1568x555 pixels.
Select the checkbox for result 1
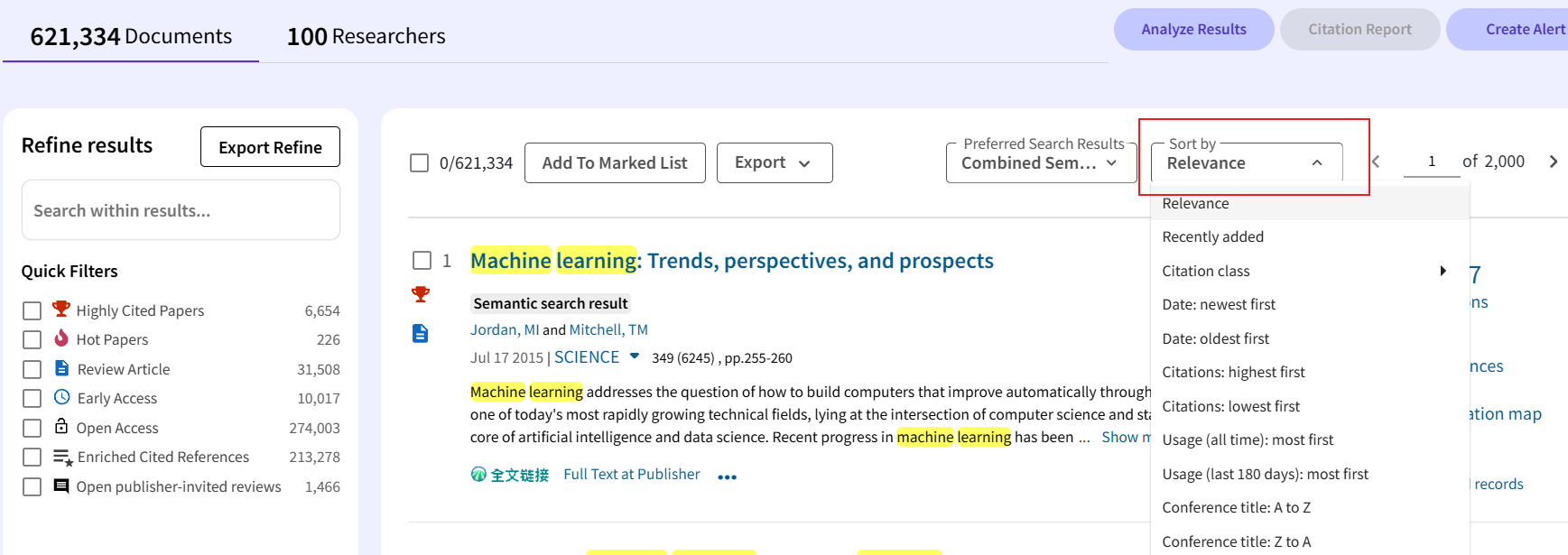coord(422,261)
